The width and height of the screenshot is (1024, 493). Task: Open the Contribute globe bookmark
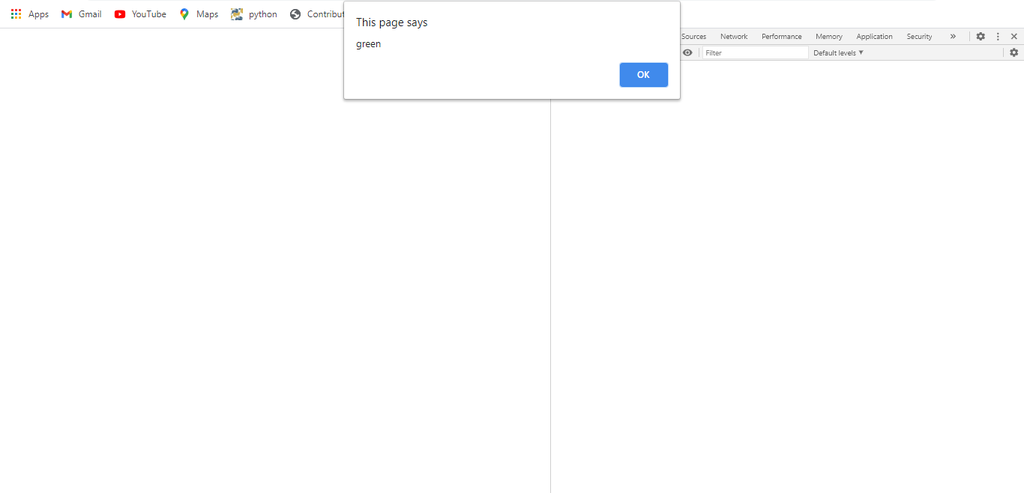point(316,14)
